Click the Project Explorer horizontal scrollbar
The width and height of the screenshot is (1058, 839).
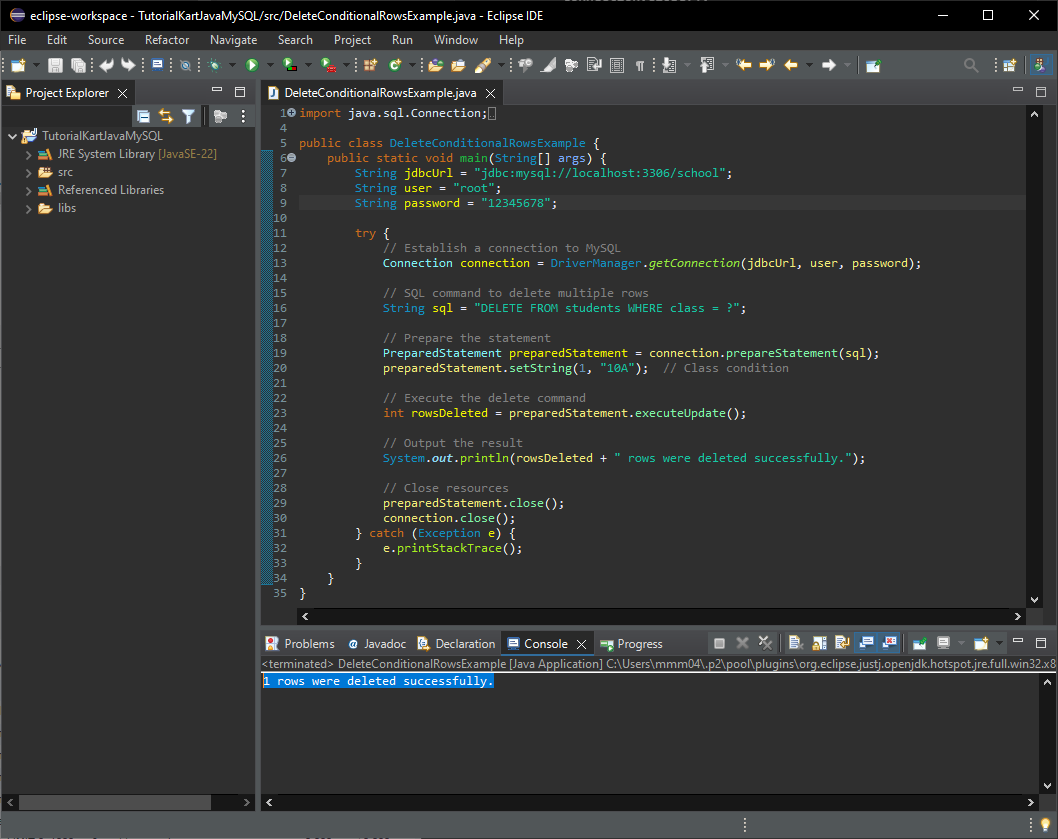(x=115, y=803)
